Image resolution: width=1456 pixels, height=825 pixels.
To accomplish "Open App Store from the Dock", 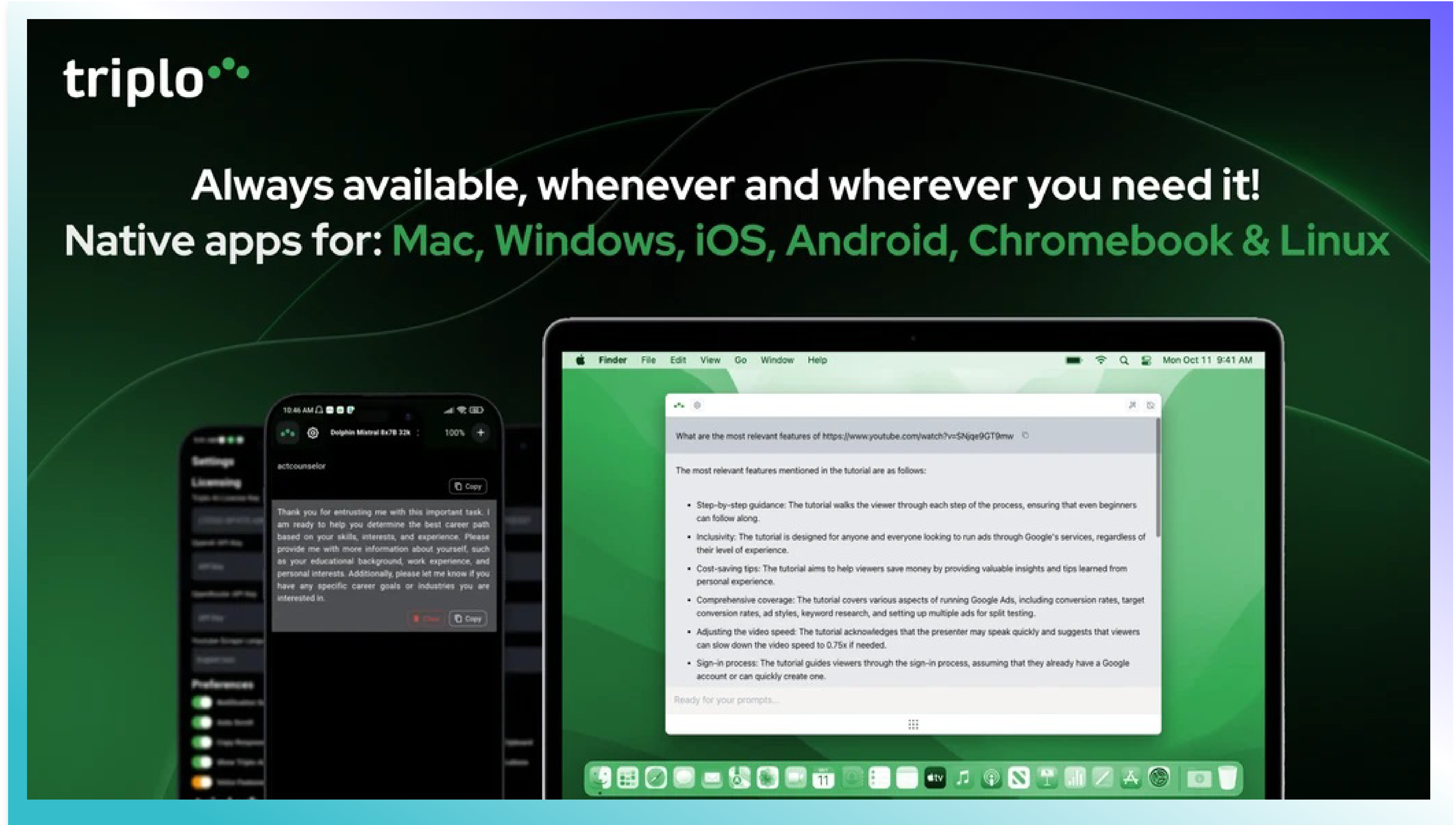I will [x=1131, y=778].
